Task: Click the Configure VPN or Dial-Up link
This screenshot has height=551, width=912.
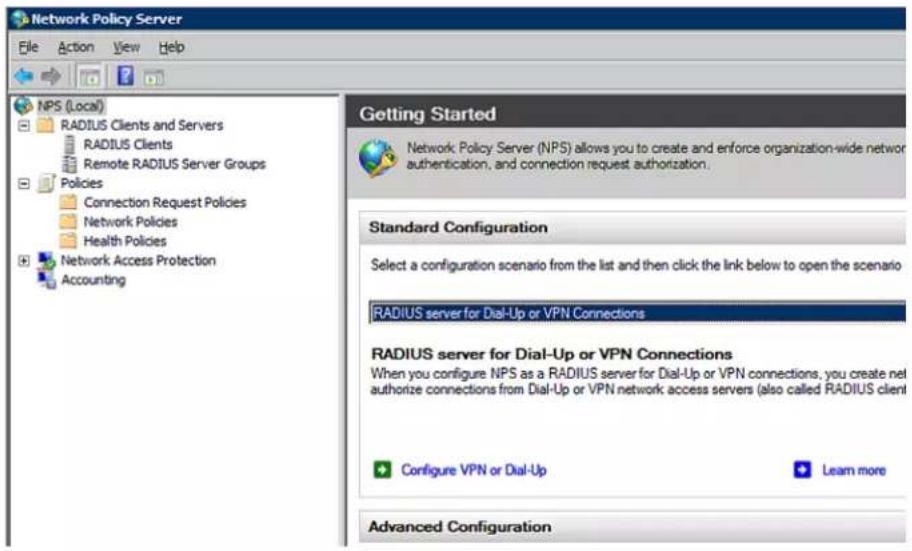Action: point(473,470)
